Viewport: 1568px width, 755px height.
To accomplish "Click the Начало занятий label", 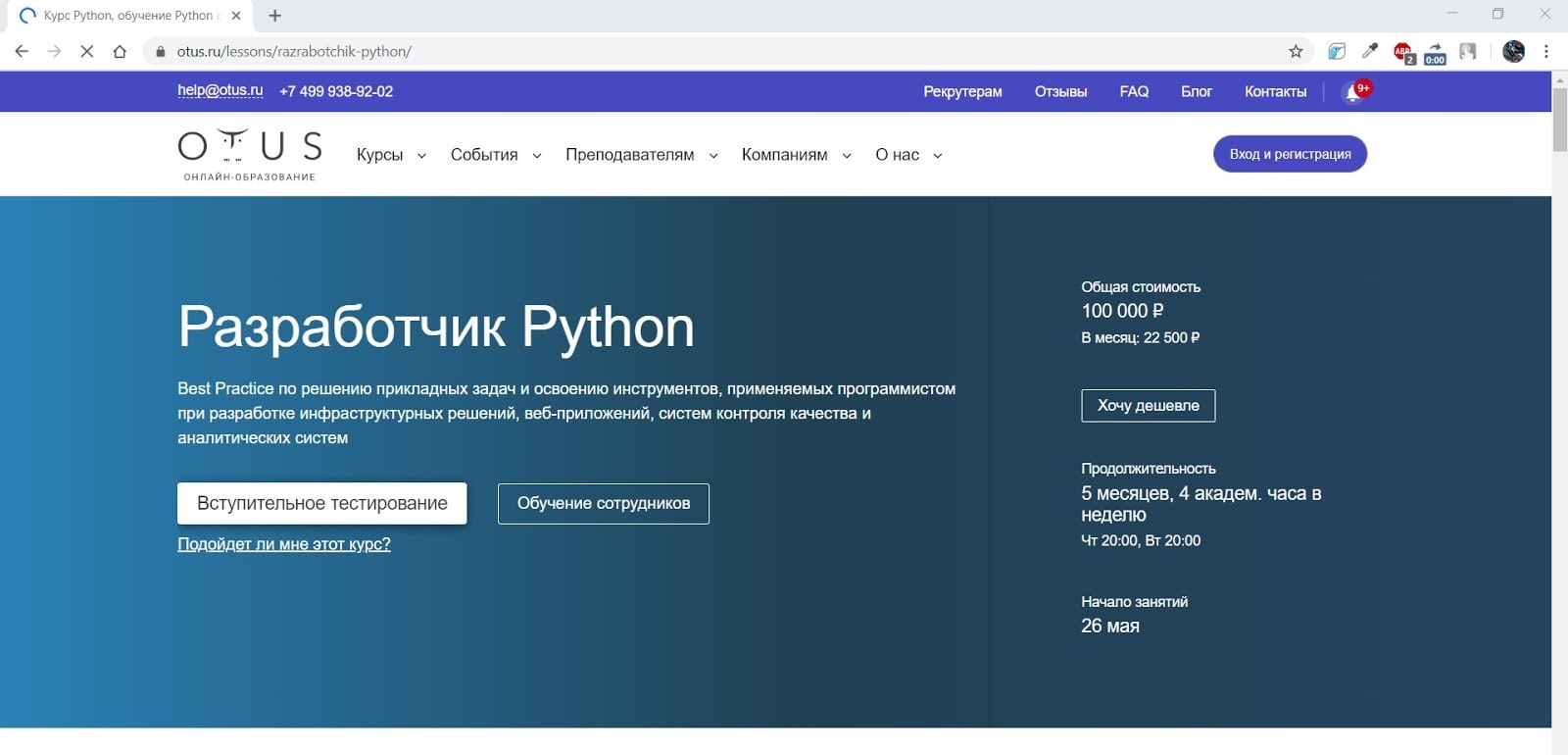I will pyautogui.click(x=1135, y=602).
